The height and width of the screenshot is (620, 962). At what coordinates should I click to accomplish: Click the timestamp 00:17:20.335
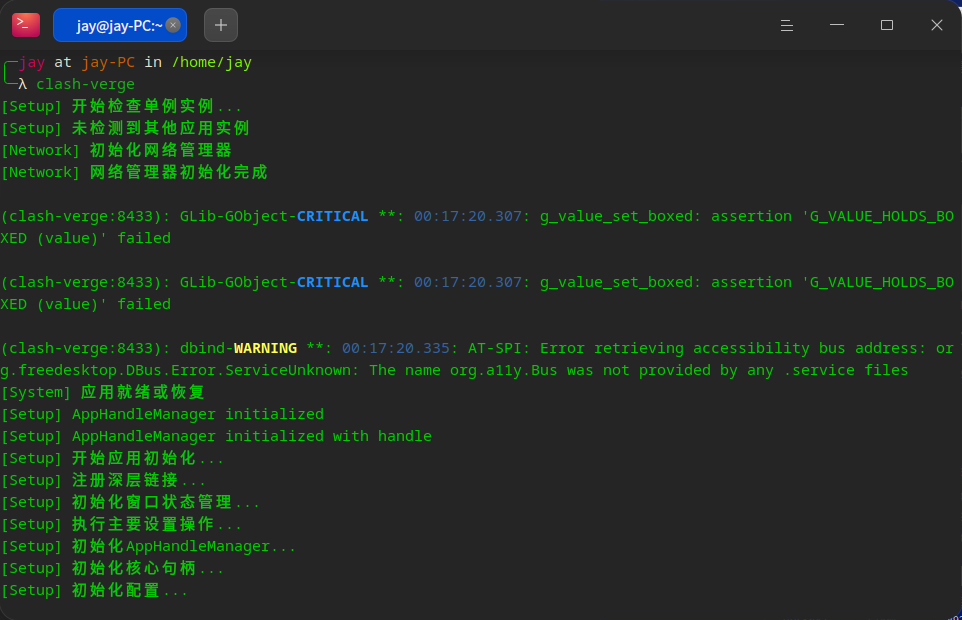pyautogui.click(x=396, y=348)
